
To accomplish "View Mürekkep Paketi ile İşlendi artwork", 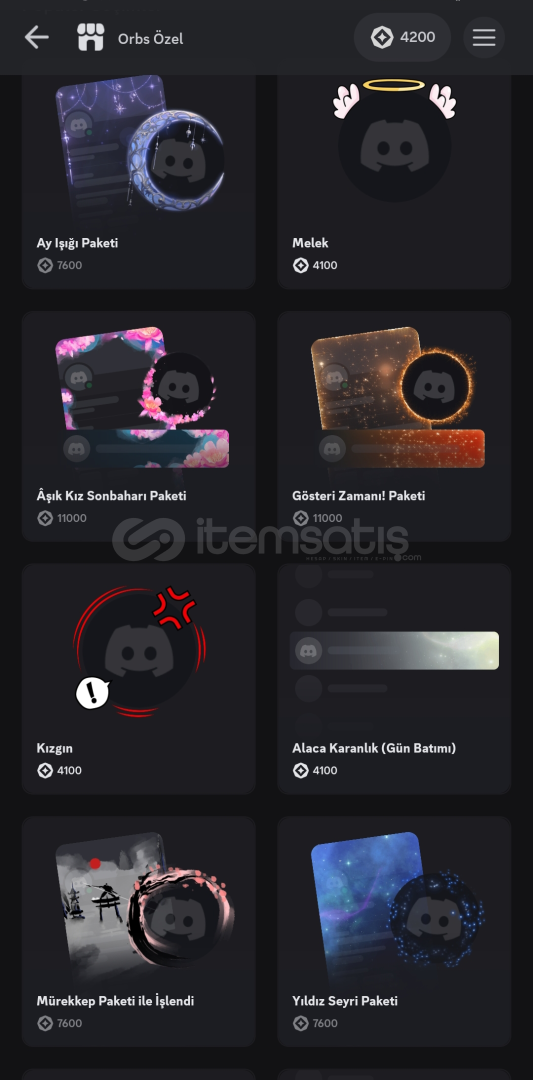I will click(145, 904).
